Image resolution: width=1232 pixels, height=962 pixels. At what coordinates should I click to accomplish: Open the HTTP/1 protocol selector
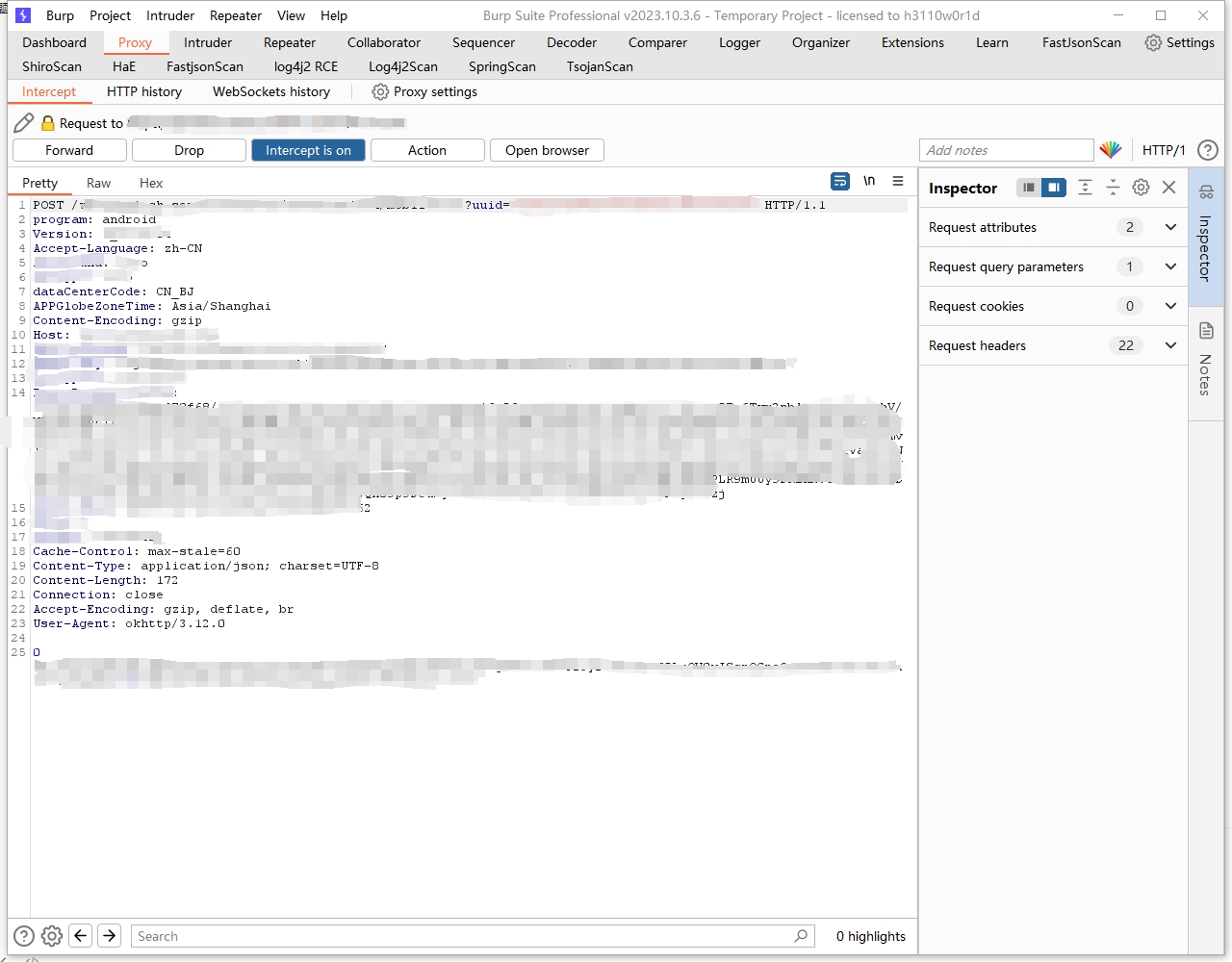pyautogui.click(x=1164, y=150)
